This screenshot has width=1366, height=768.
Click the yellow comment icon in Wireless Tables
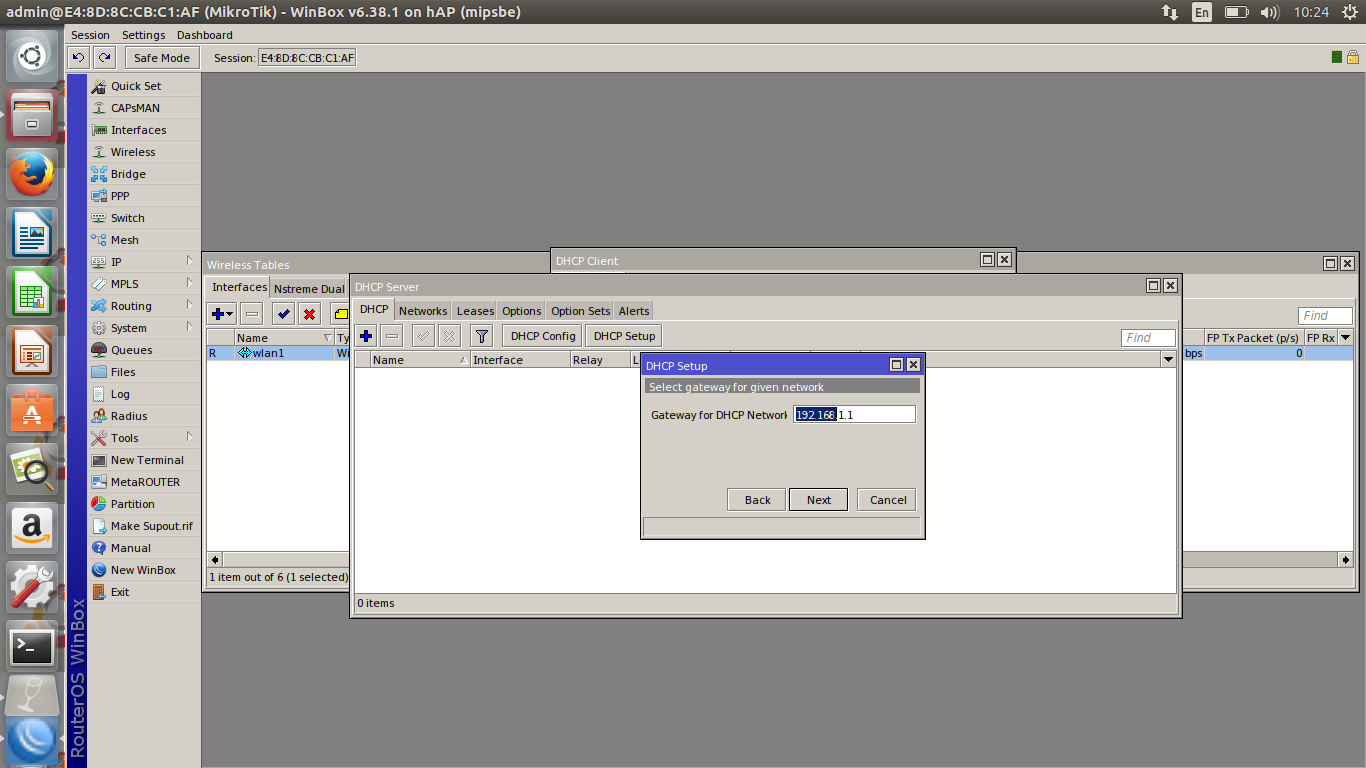click(340, 314)
